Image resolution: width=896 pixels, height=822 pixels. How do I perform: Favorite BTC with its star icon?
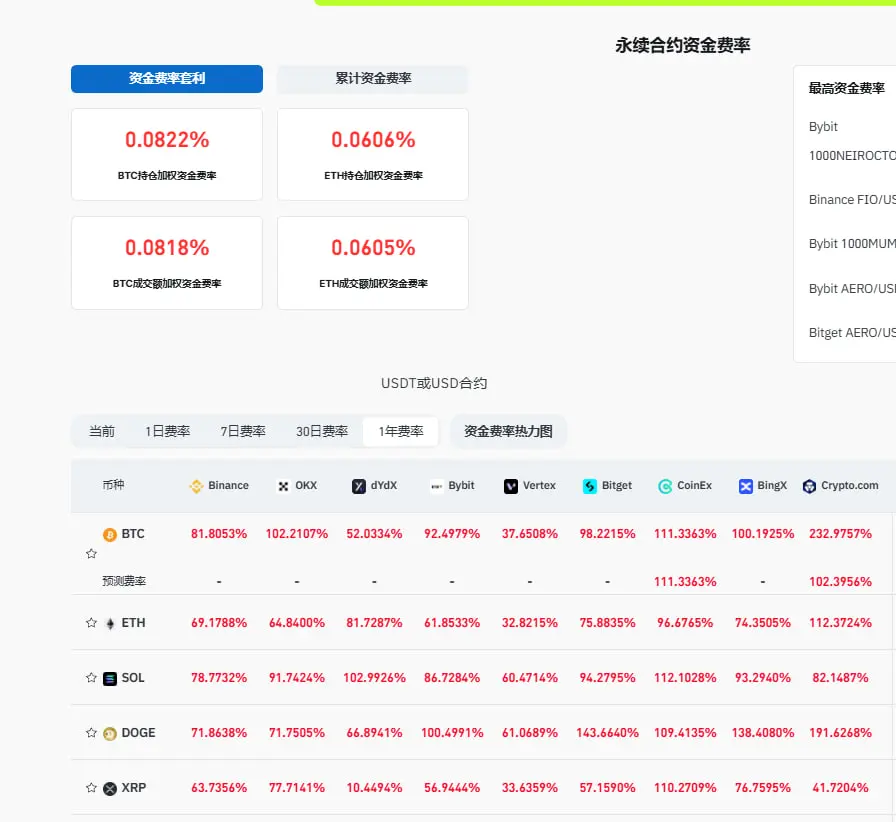(91, 553)
